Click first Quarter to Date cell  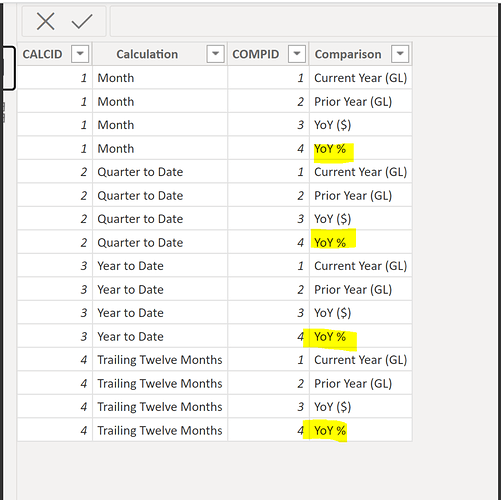coord(160,172)
